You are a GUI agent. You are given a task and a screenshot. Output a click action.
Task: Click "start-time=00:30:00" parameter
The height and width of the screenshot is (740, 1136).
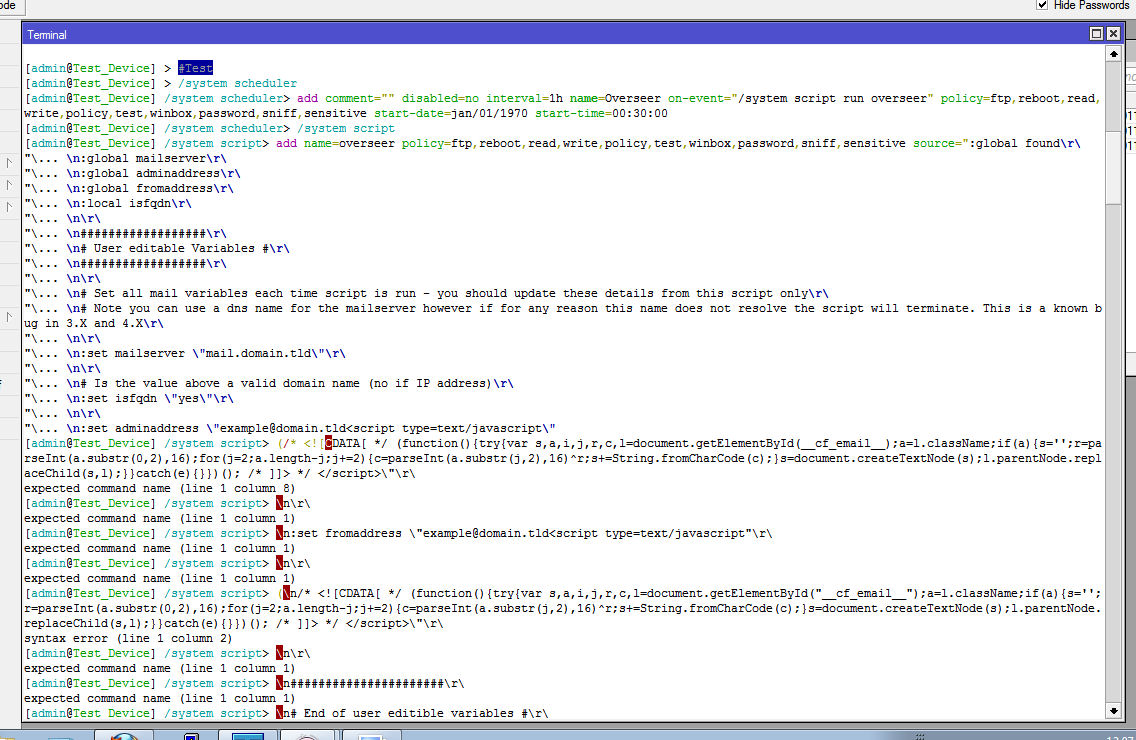601,114
